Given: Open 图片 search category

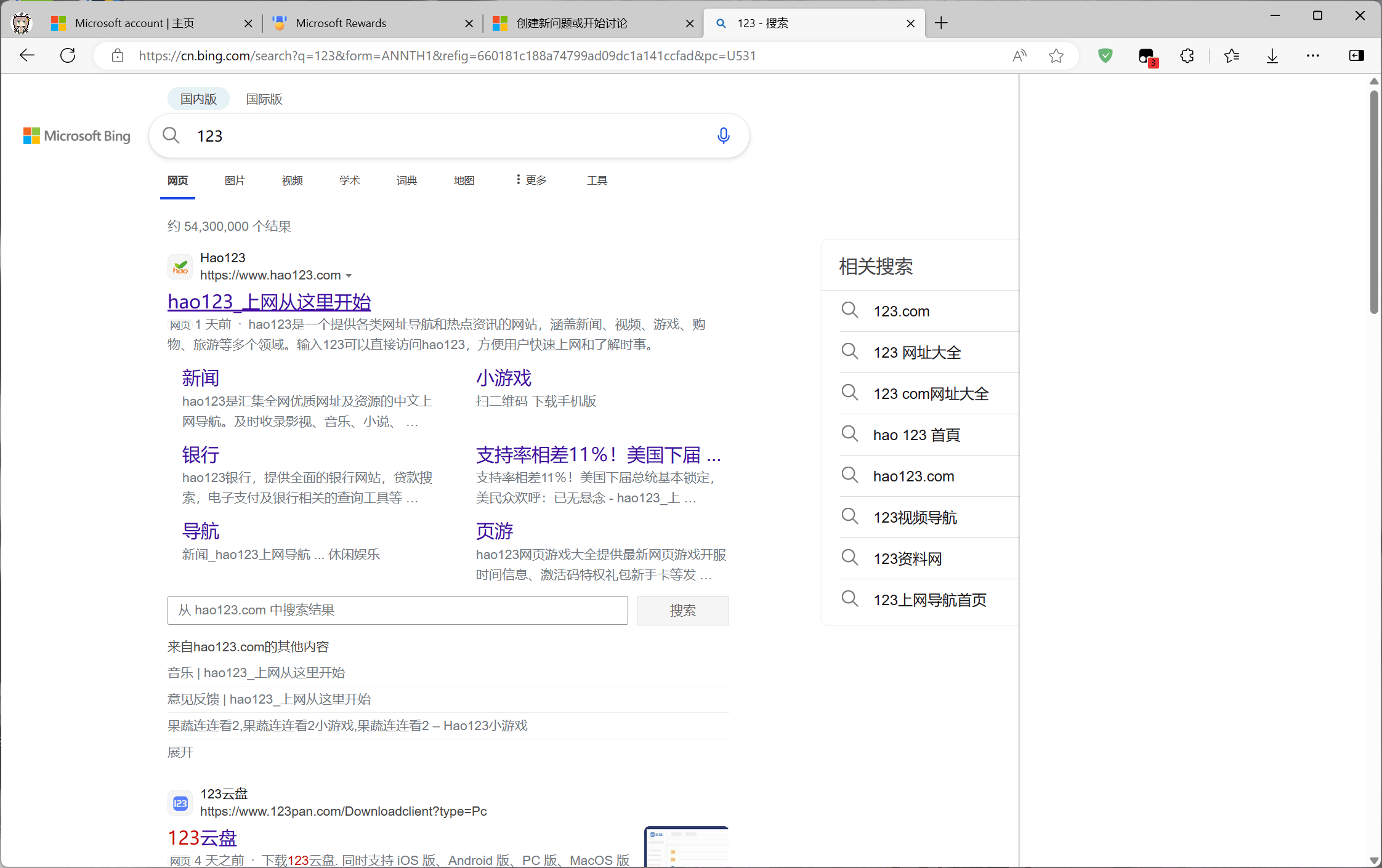Looking at the screenshot, I should (x=235, y=180).
